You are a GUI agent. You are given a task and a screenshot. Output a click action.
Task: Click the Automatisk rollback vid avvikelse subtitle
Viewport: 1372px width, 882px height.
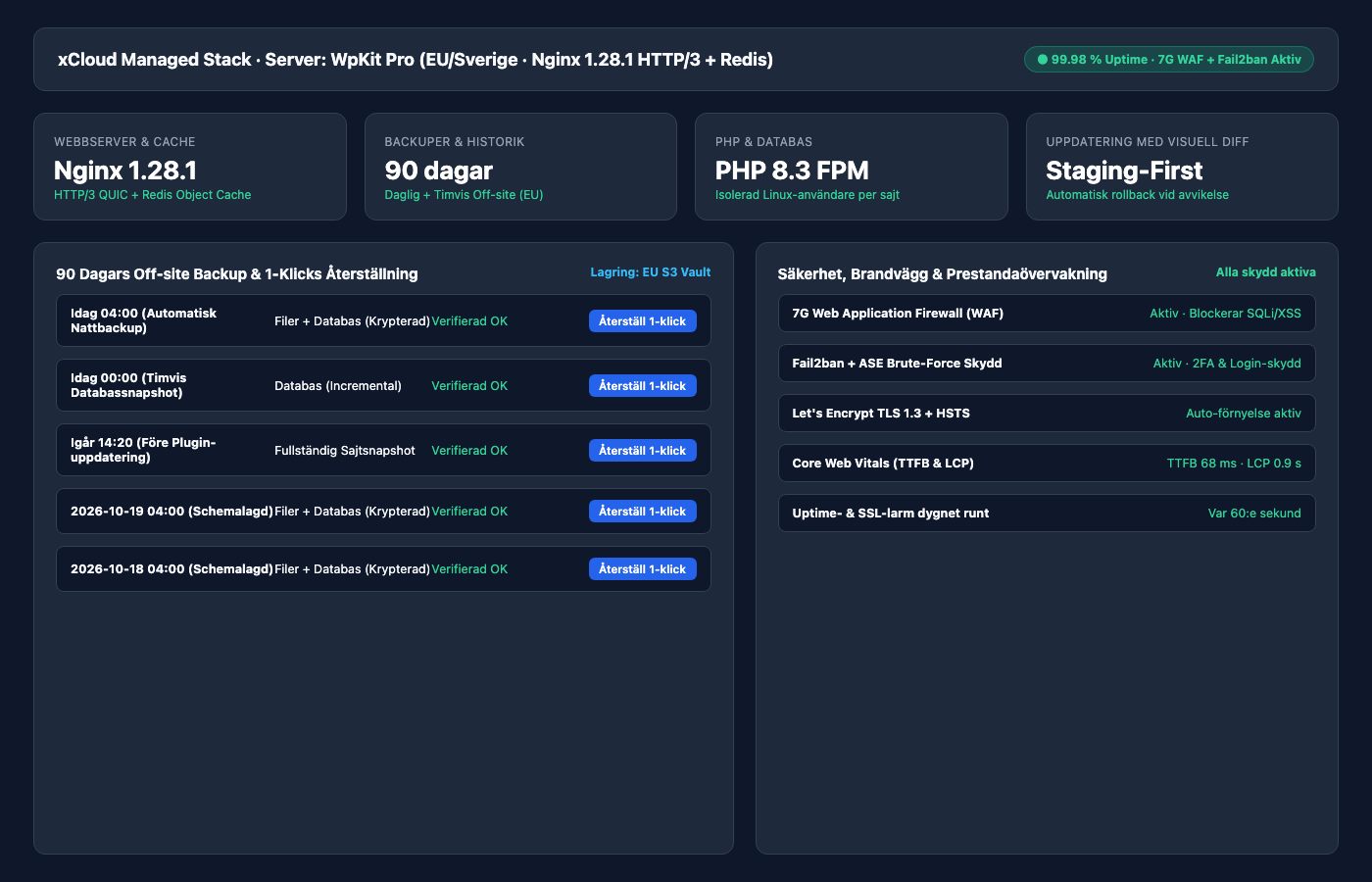(x=1137, y=195)
